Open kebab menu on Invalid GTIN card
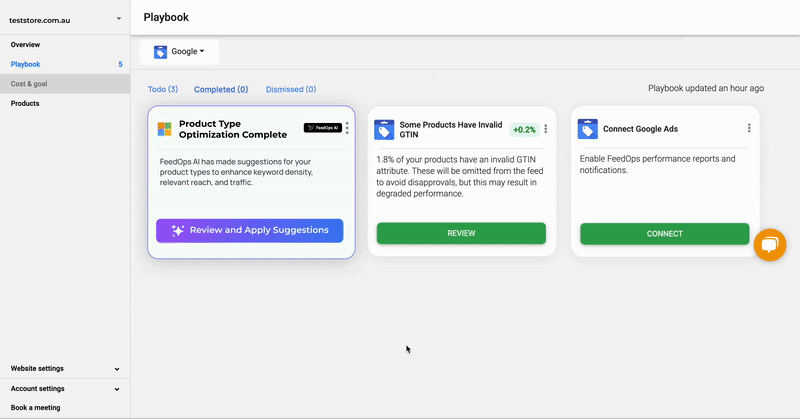Screen dimensions: 800x419 click(545, 129)
